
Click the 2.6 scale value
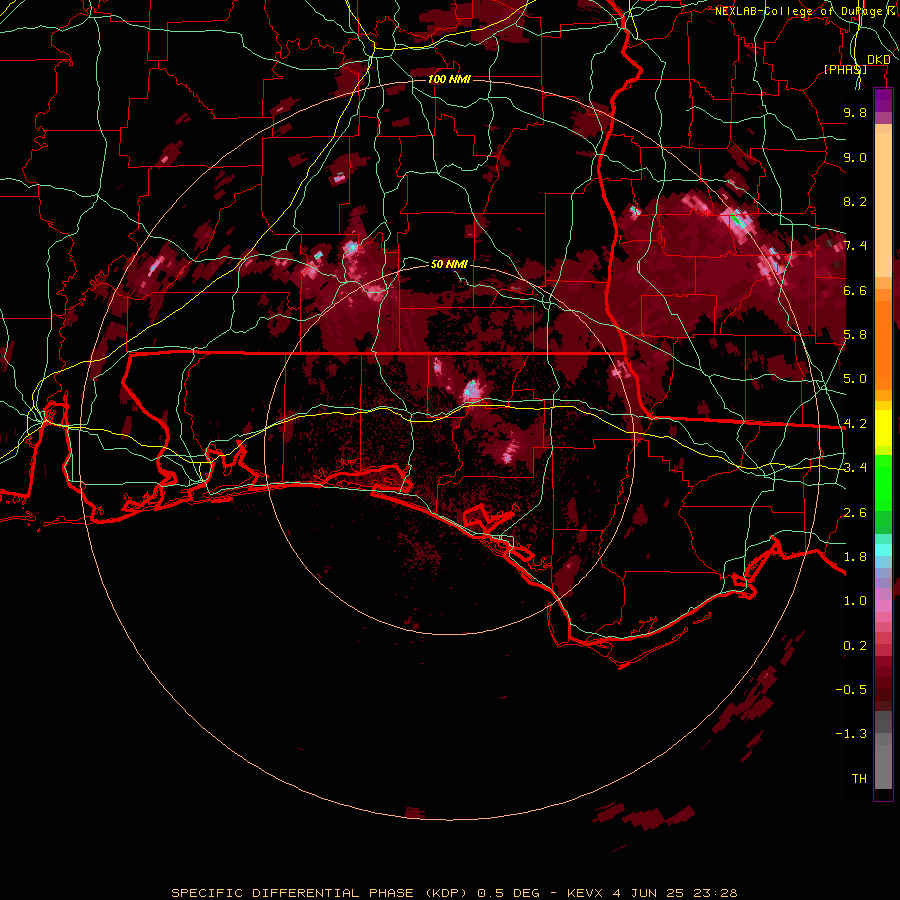pyautogui.click(x=855, y=513)
